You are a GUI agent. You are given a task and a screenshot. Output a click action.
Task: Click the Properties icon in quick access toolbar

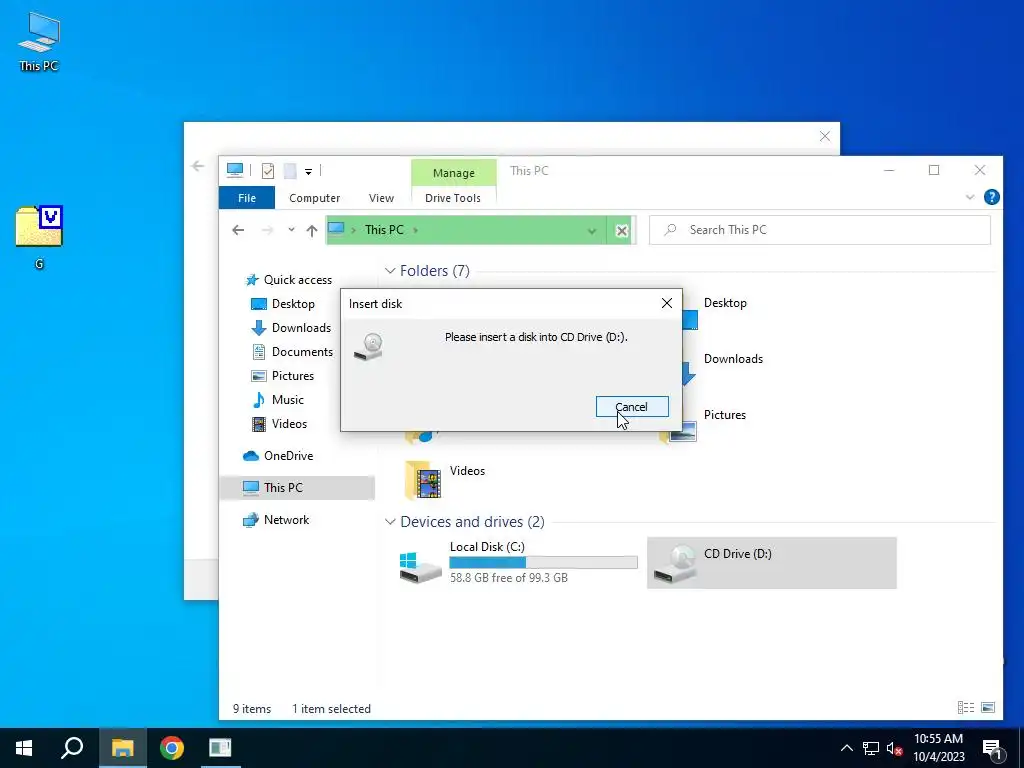click(x=268, y=171)
